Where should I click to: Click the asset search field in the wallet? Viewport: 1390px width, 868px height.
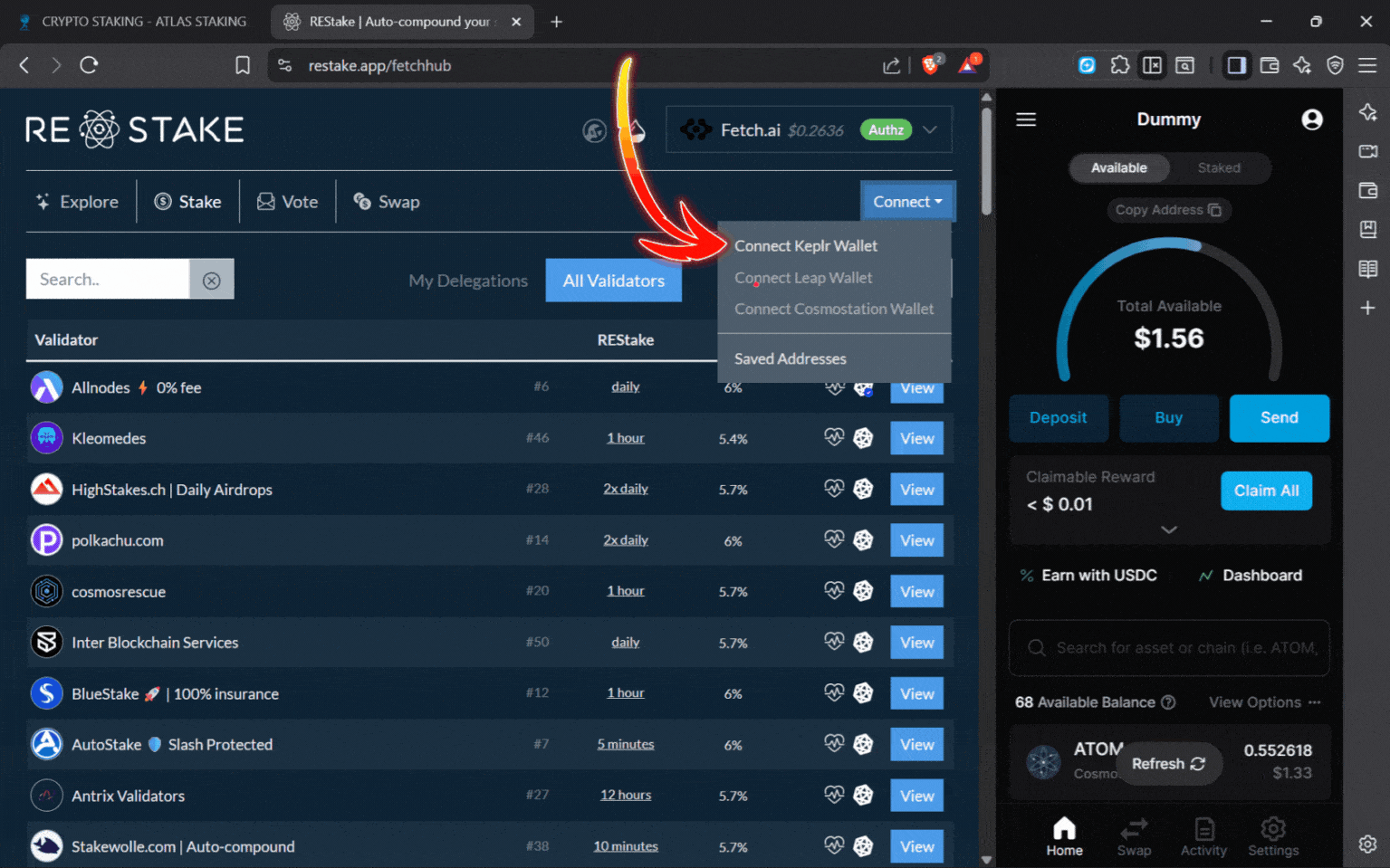click(x=1168, y=647)
